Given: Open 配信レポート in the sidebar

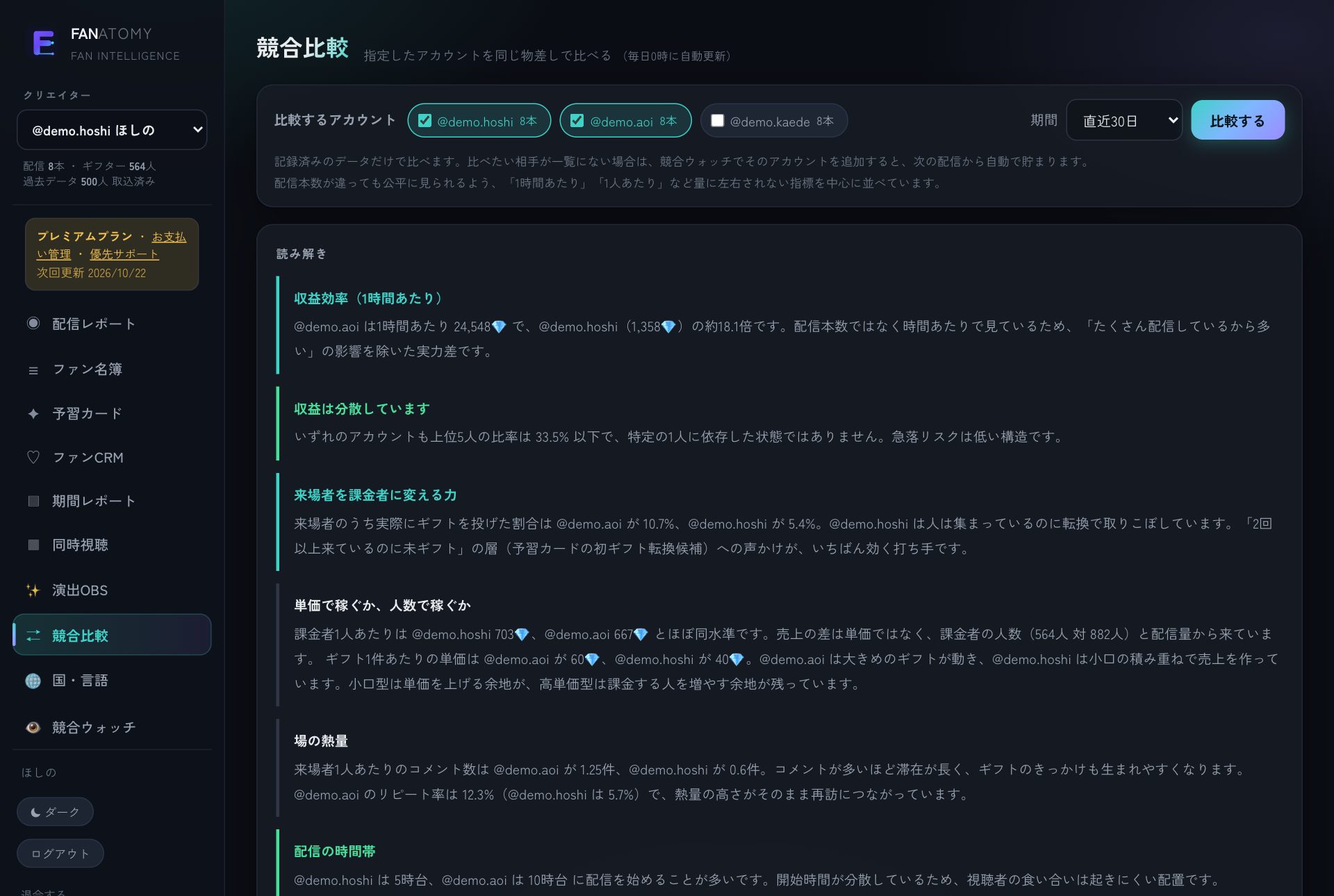Looking at the screenshot, I should tap(112, 324).
